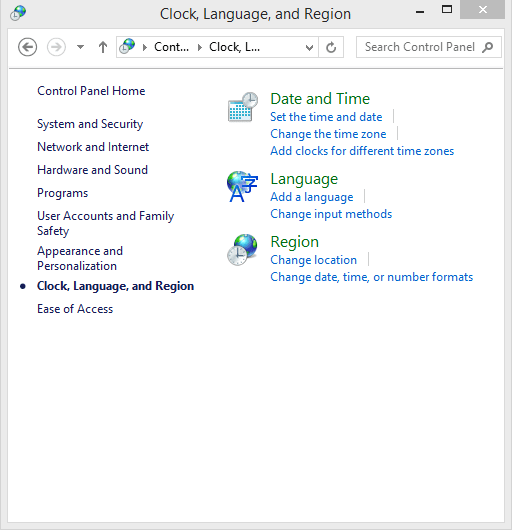Open Ease of Access category
512x532 pixels.
pyautogui.click(x=75, y=309)
